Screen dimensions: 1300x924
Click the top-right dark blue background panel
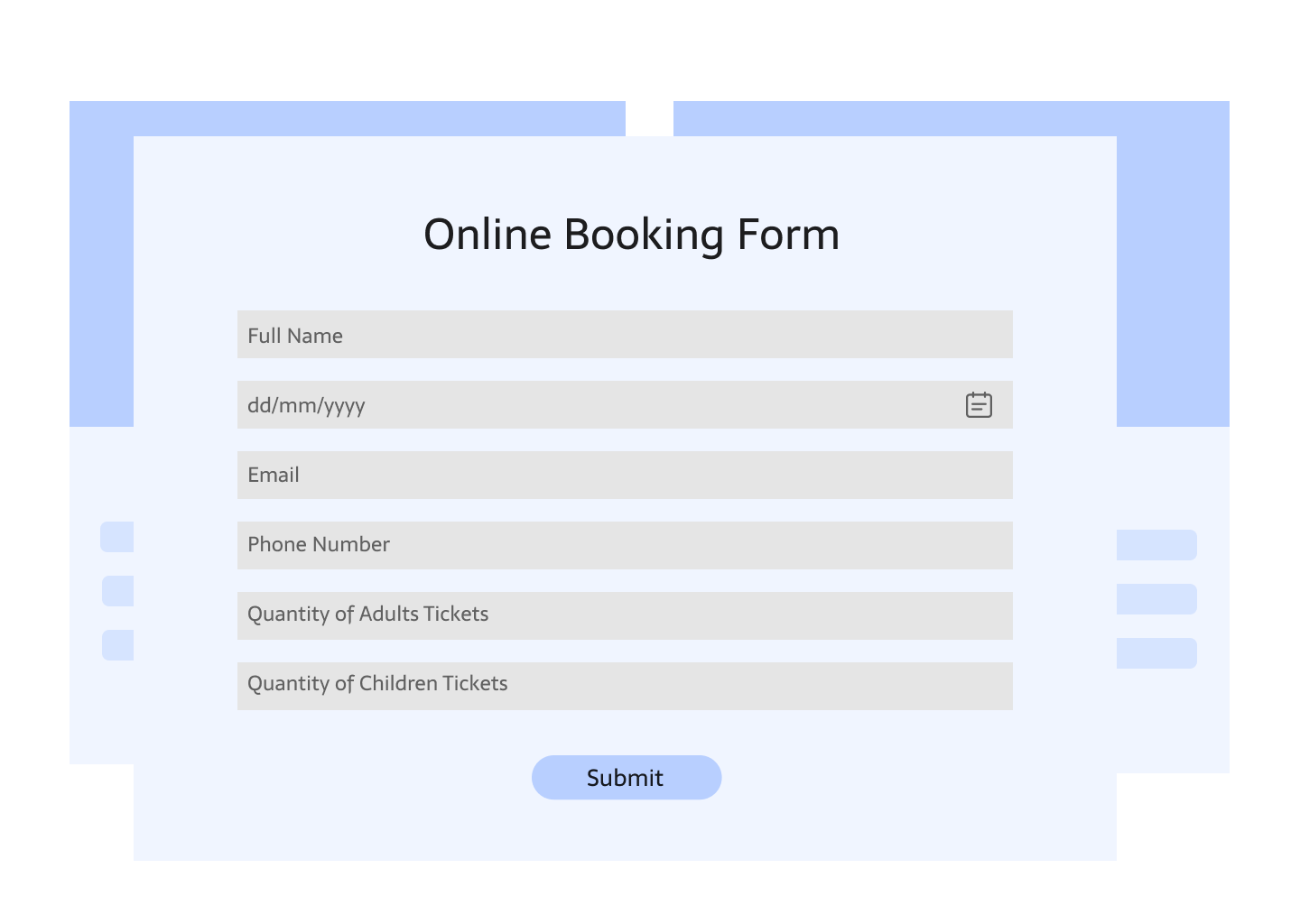1174,271
